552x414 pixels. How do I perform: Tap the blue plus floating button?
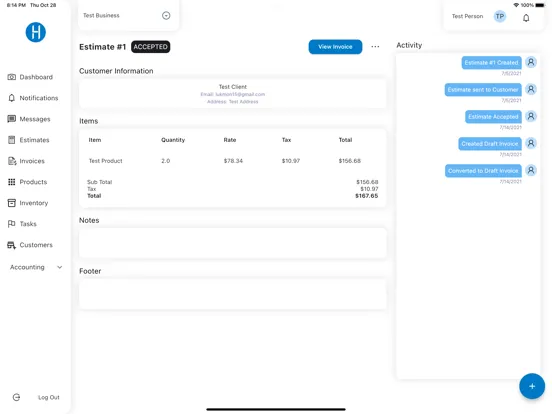pos(532,386)
